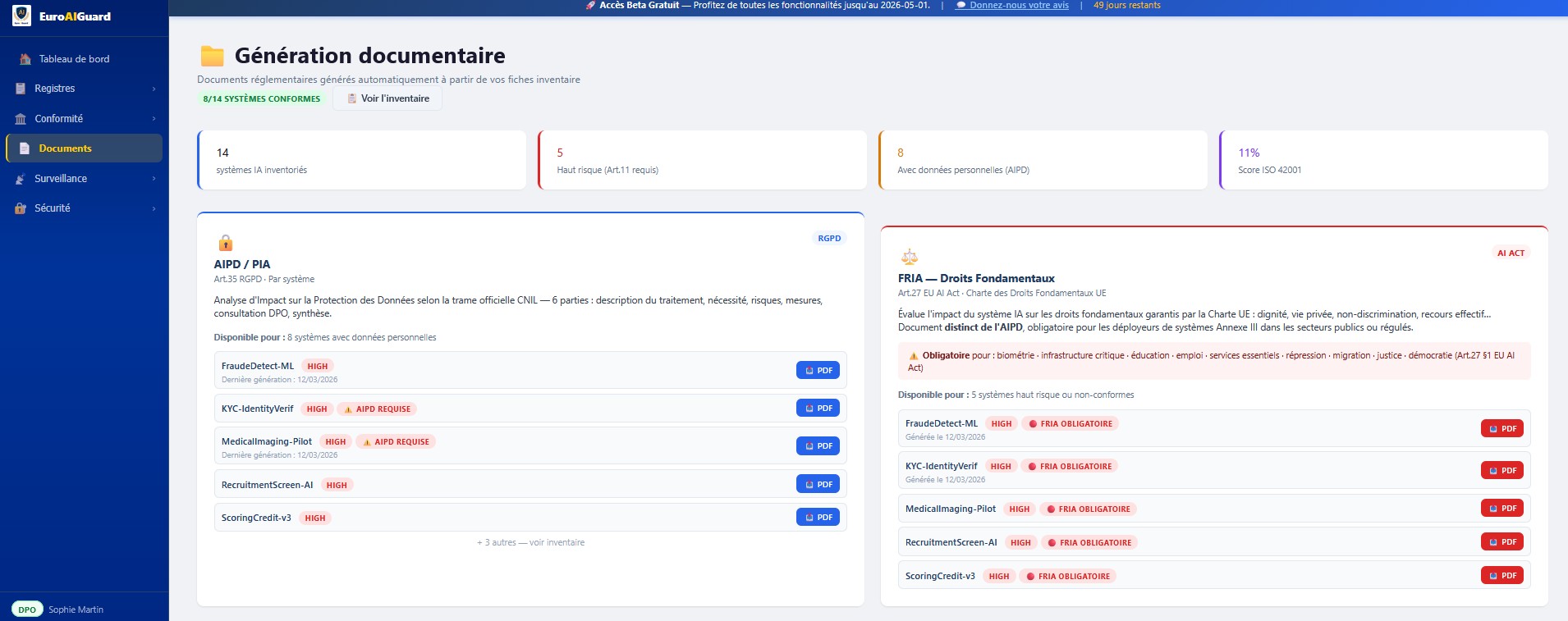Download FRIA PDF for ScoringCredit-v3

(1502, 576)
